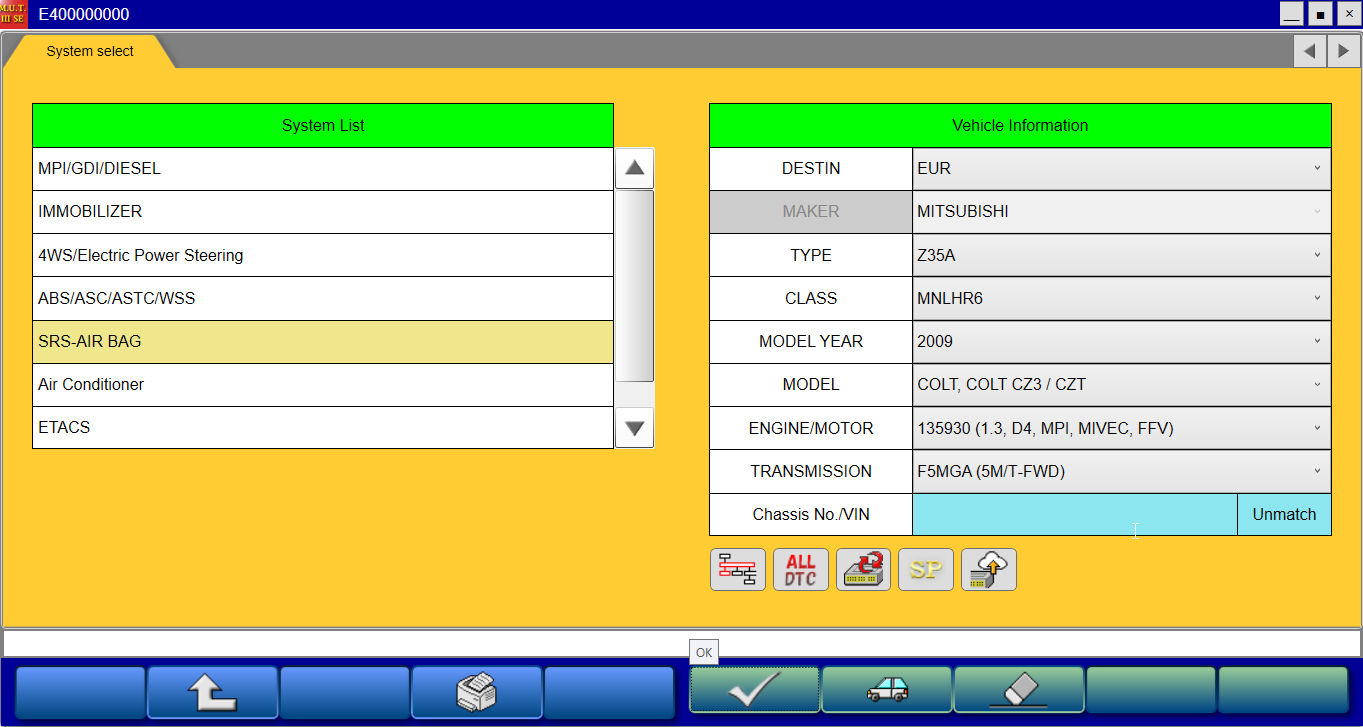The height and width of the screenshot is (727, 1363).
Task: Open the ECU reprogramming icon with red arrows
Action: tap(863, 570)
